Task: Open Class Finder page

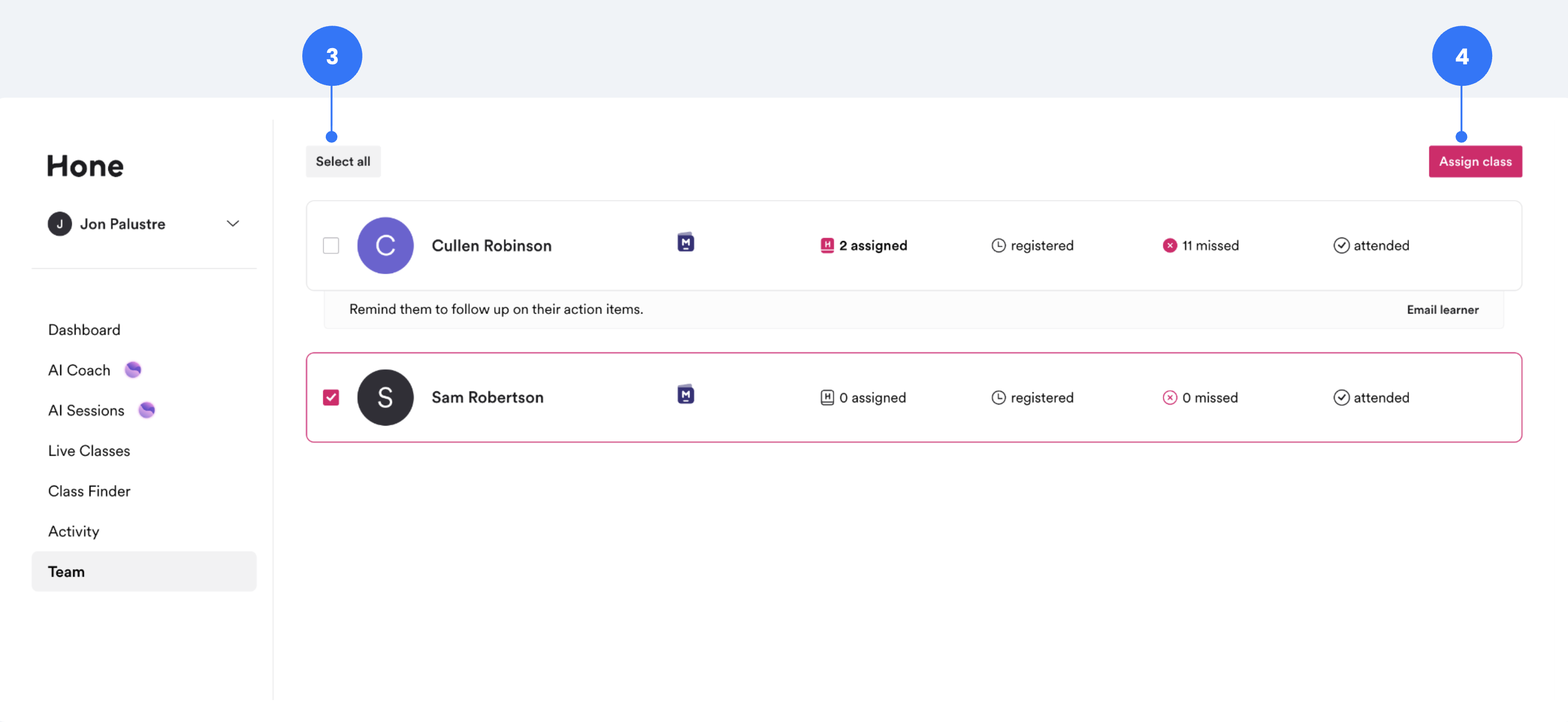Action: click(x=89, y=491)
